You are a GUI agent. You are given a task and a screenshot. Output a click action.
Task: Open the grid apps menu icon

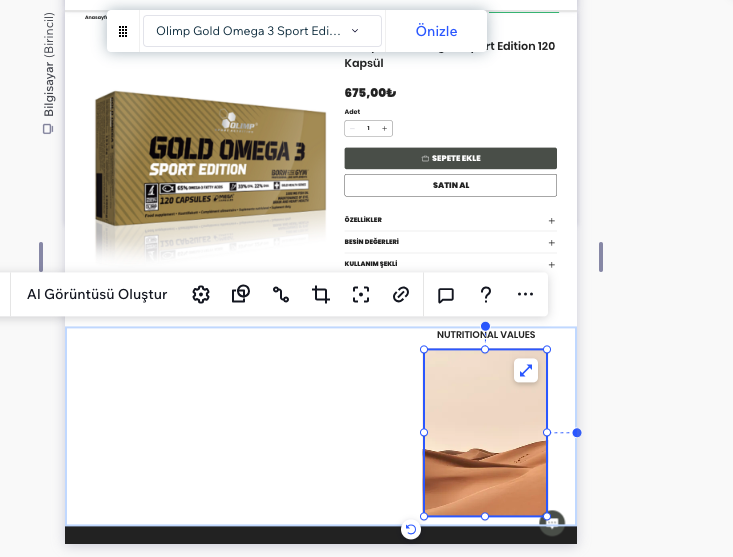(123, 31)
